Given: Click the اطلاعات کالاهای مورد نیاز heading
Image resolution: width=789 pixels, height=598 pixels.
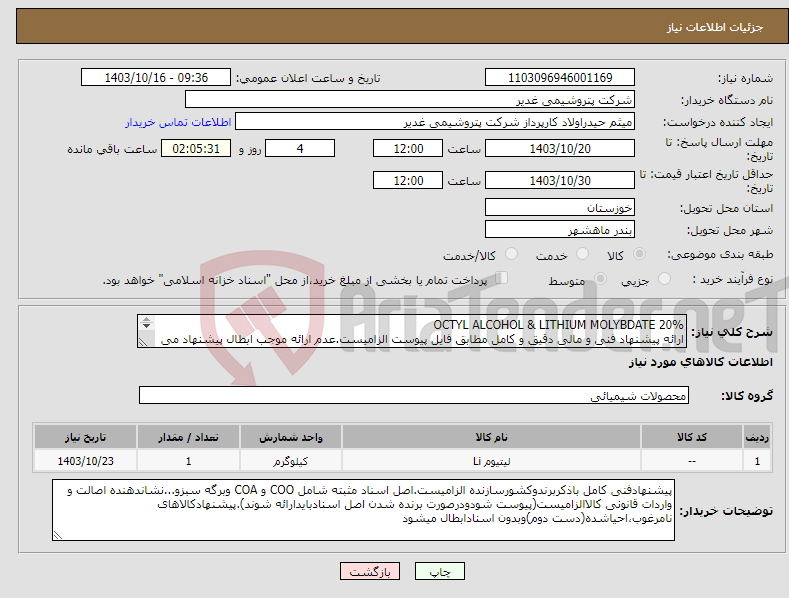Looking at the screenshot, I should coord(700,362).
